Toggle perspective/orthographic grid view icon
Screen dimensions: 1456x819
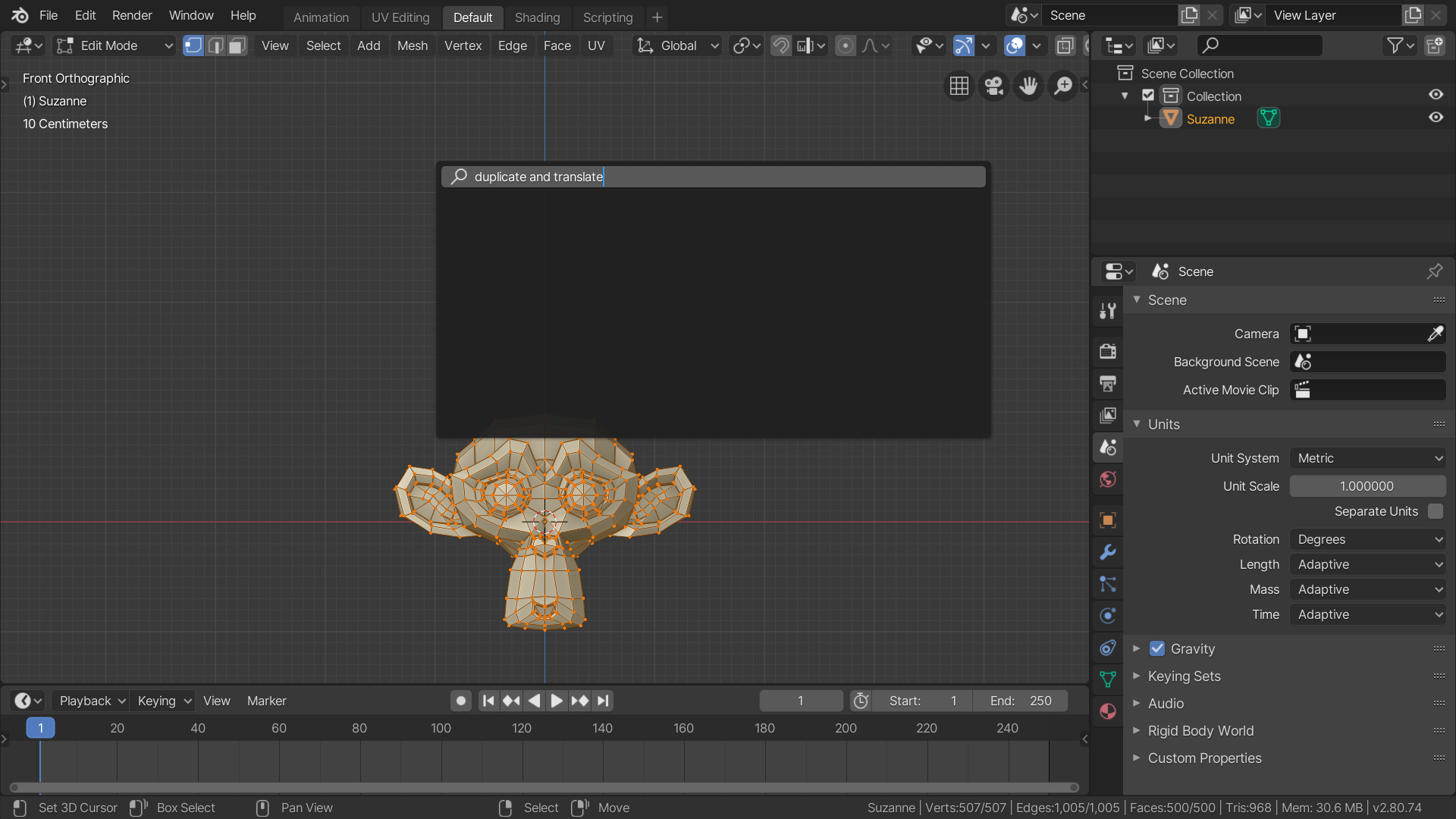(959, 86)
